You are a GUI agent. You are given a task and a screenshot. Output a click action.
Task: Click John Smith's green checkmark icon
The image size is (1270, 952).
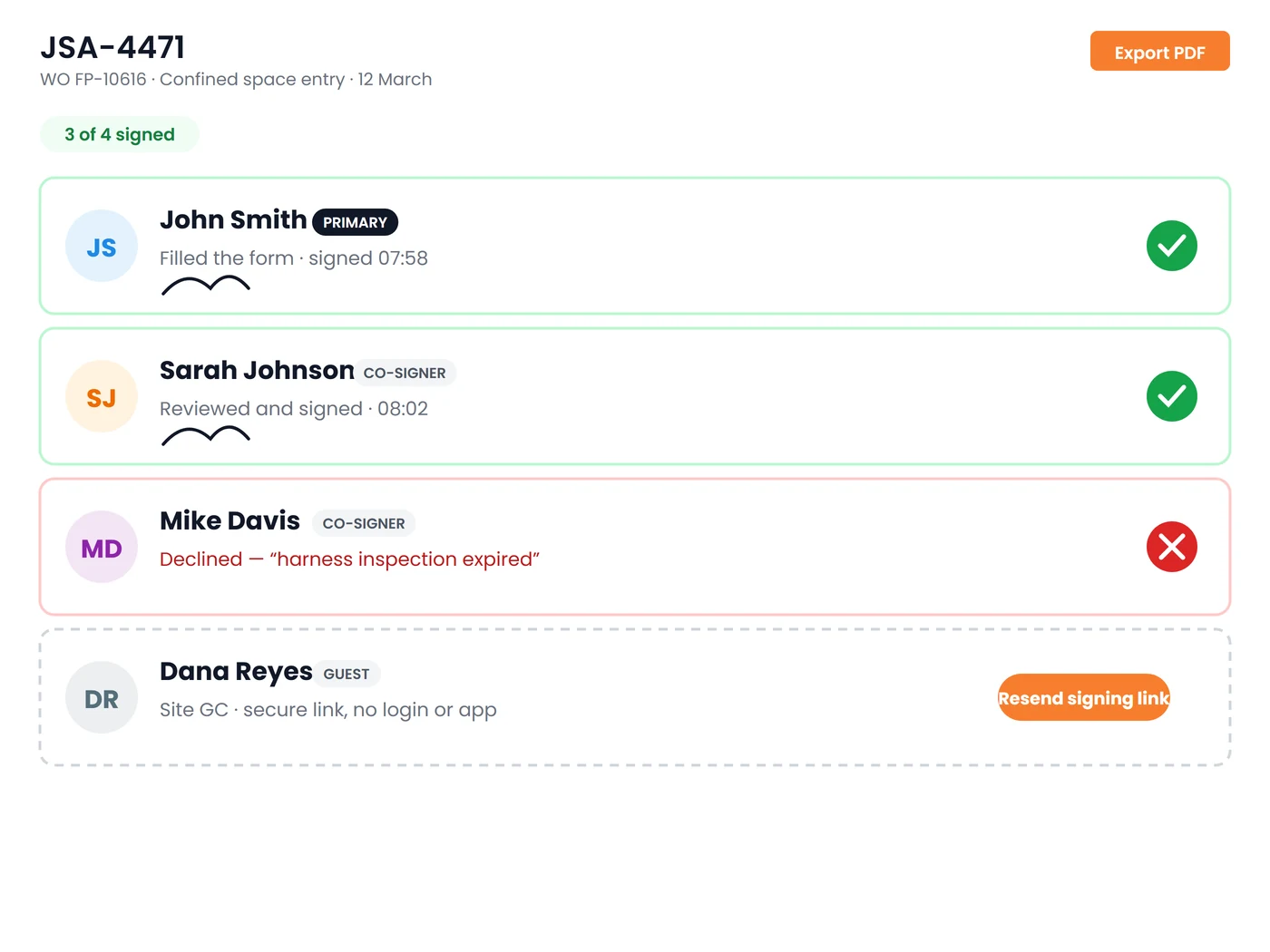coord(1171,246)
